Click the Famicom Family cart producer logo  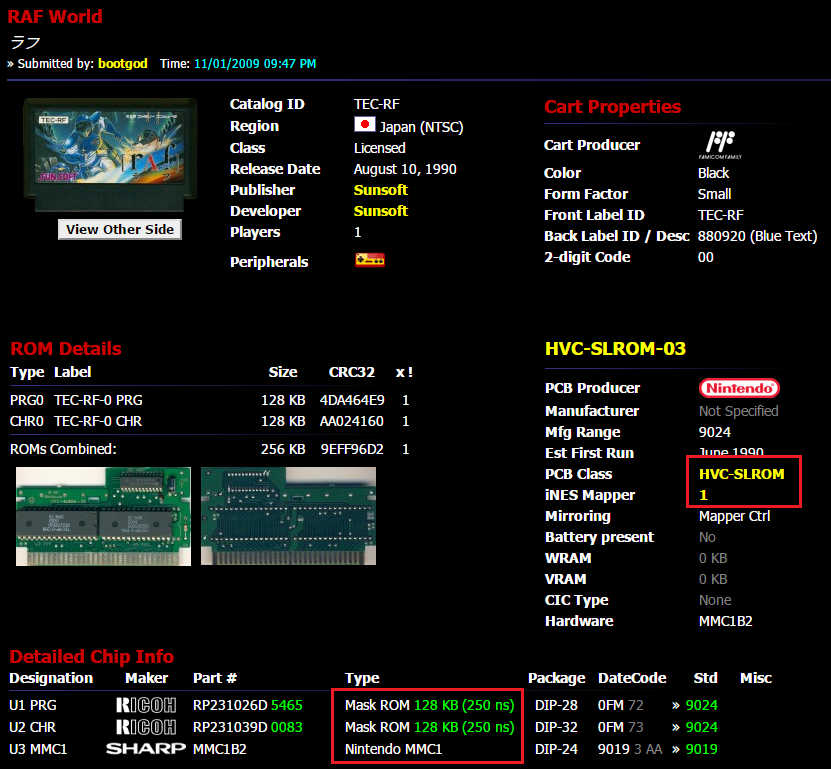pyautogui.click(x=720, y=145)
